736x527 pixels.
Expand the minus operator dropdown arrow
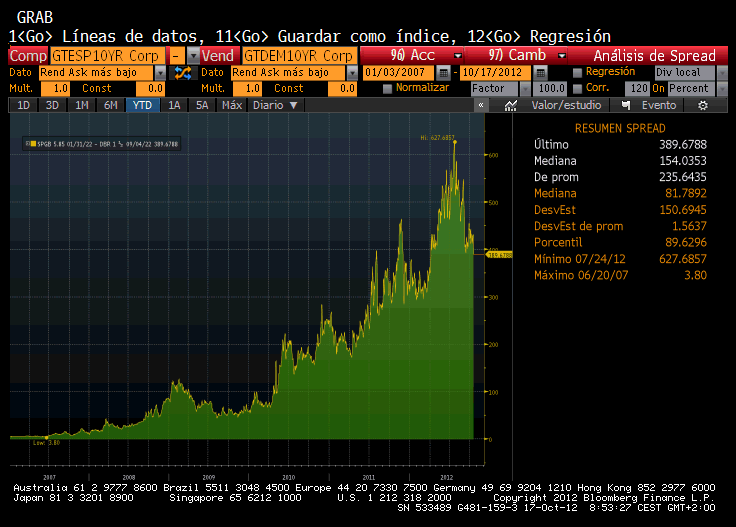coord(193,56)
